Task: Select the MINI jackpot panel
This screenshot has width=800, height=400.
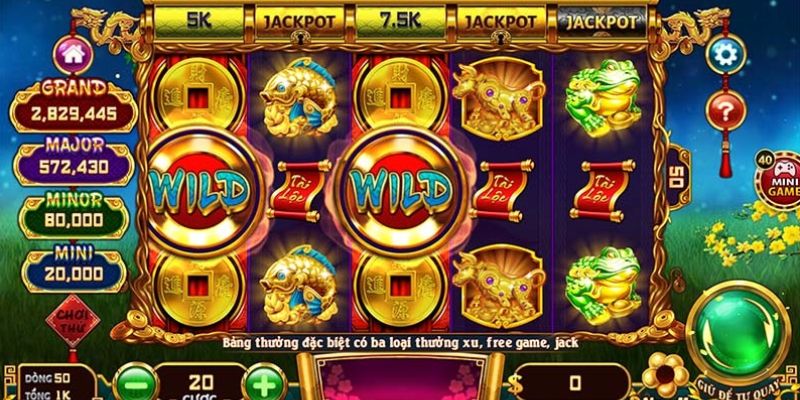Action: [x=74, y=267]
